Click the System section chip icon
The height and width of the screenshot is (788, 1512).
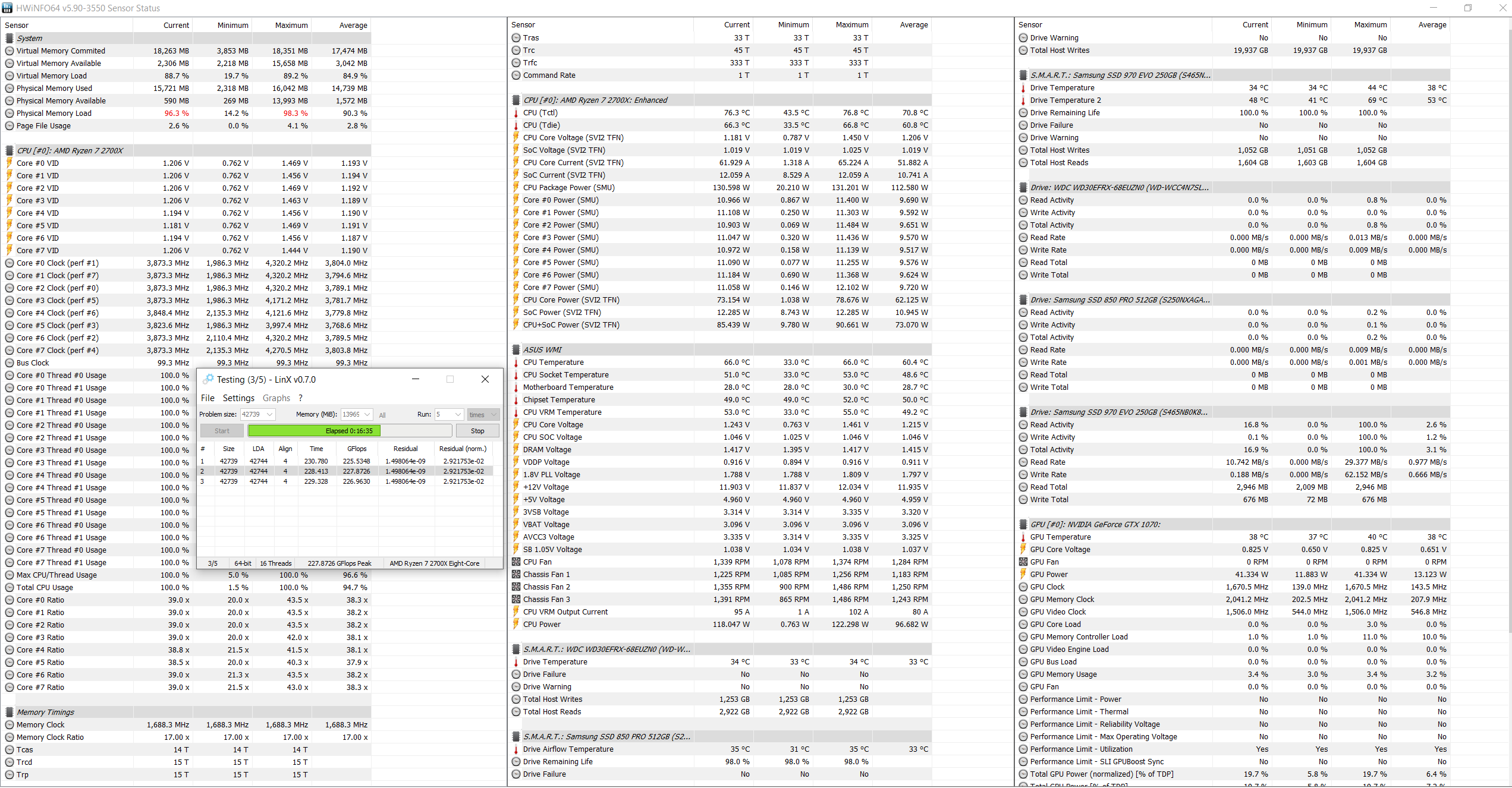(x=10, y=38)
